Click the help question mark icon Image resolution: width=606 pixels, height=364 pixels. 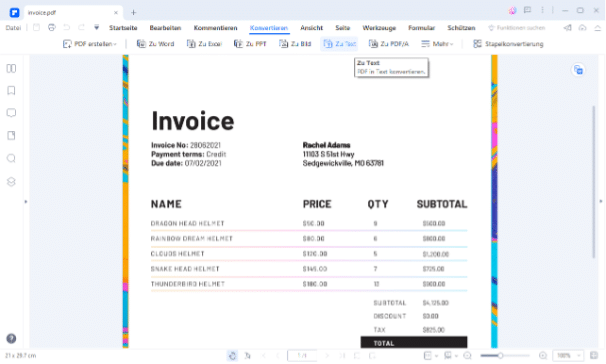coord(11,338)
